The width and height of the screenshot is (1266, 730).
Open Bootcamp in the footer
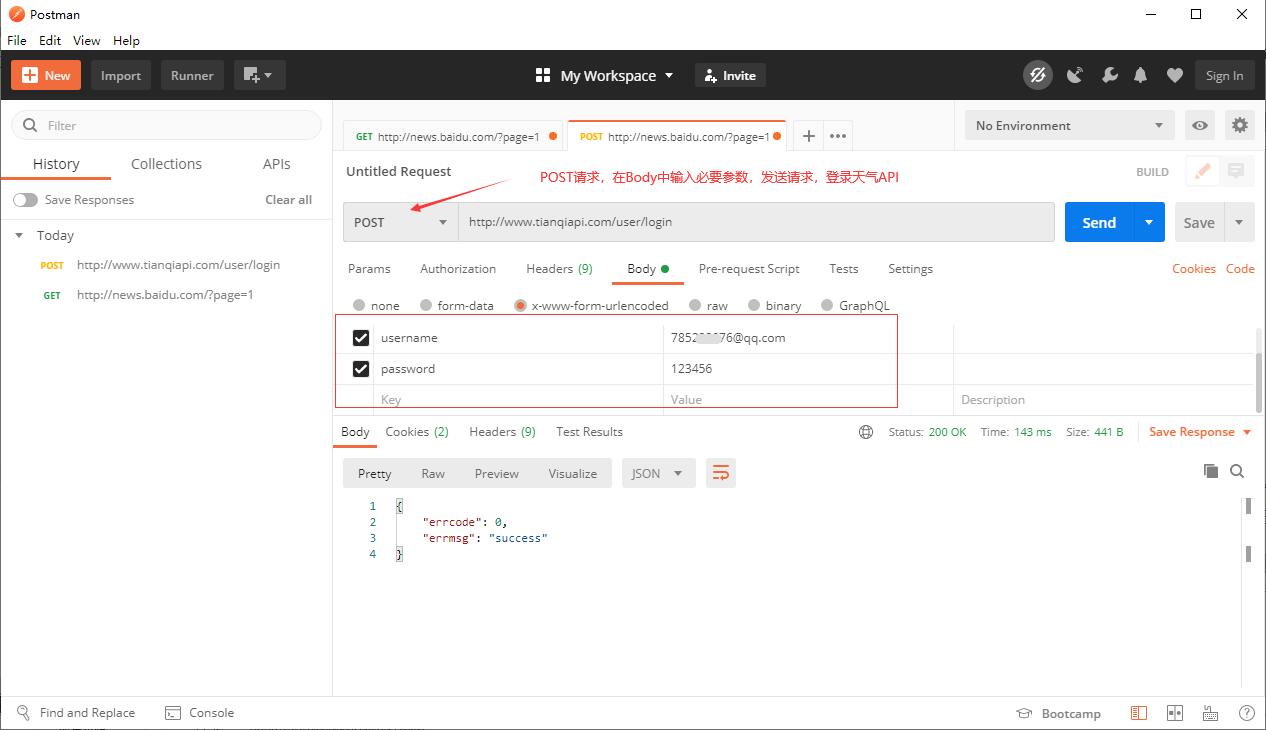tap(1058, 713)
